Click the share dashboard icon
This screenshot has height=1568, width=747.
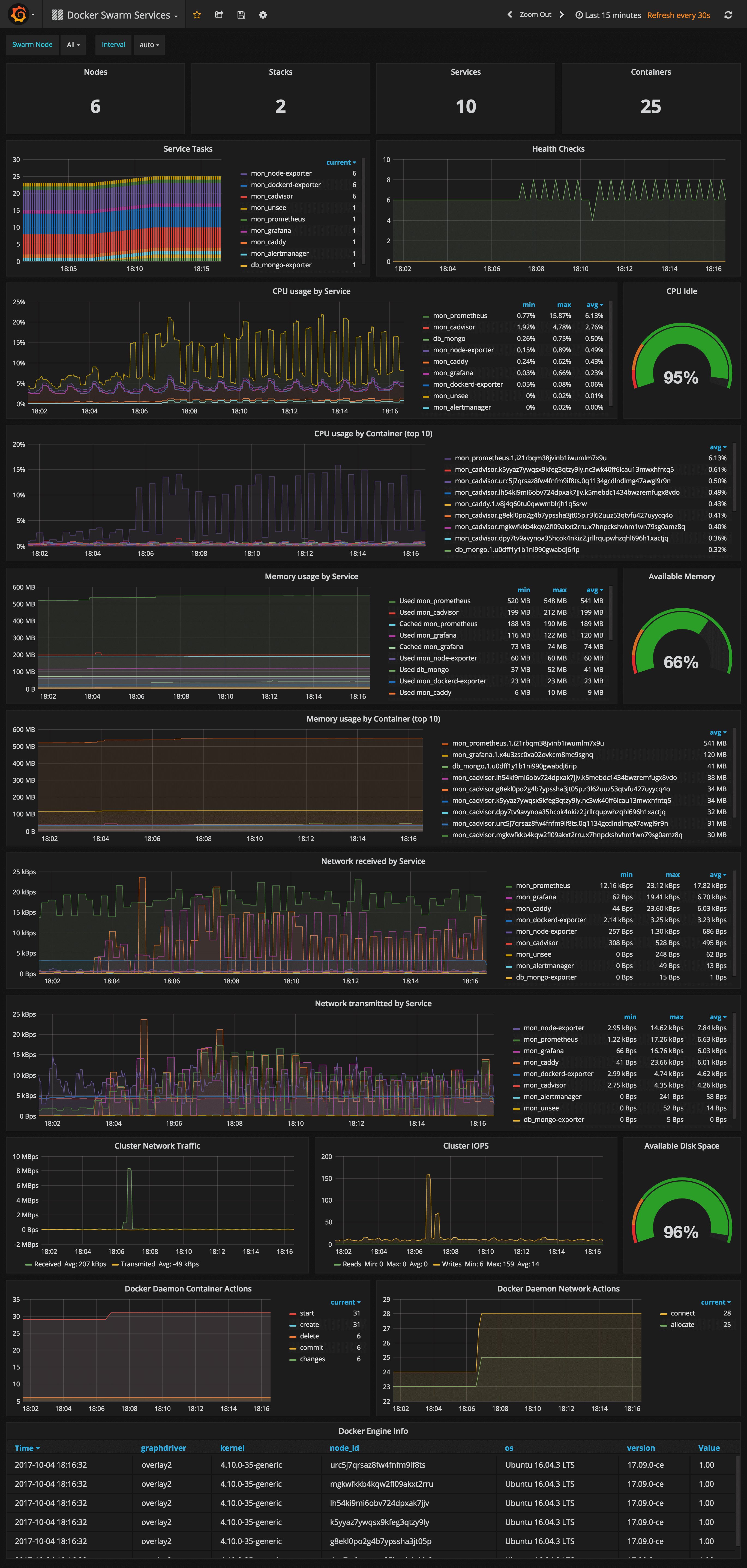point(219,15)
